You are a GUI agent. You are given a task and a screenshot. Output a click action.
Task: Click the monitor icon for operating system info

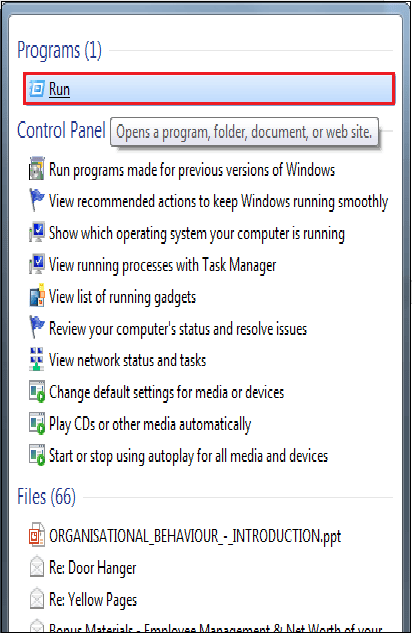pos(37,232)
